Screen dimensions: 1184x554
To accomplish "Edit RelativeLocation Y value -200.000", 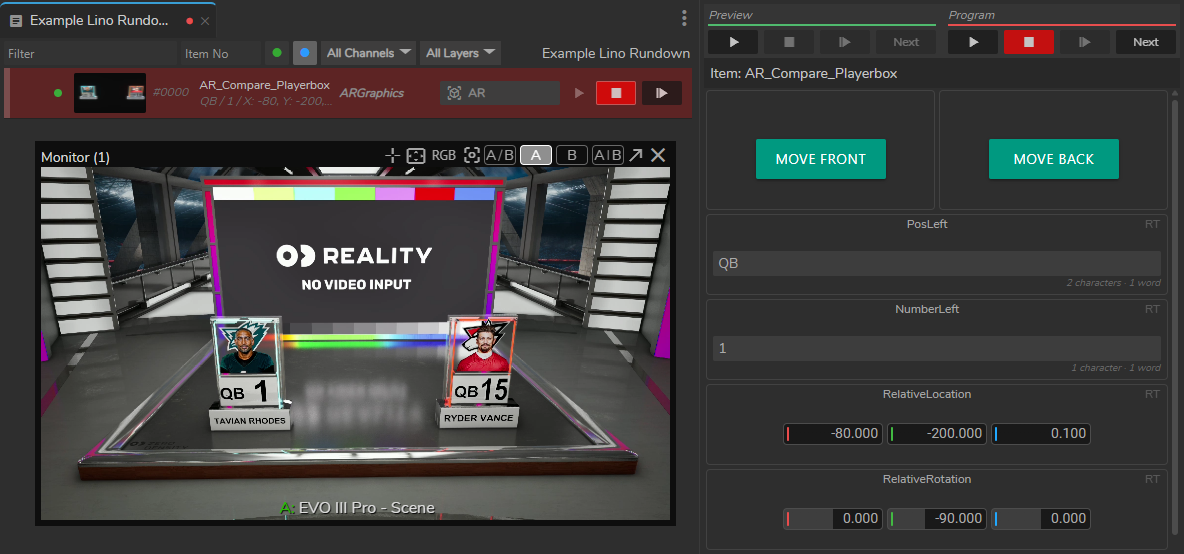I will 936,433.
